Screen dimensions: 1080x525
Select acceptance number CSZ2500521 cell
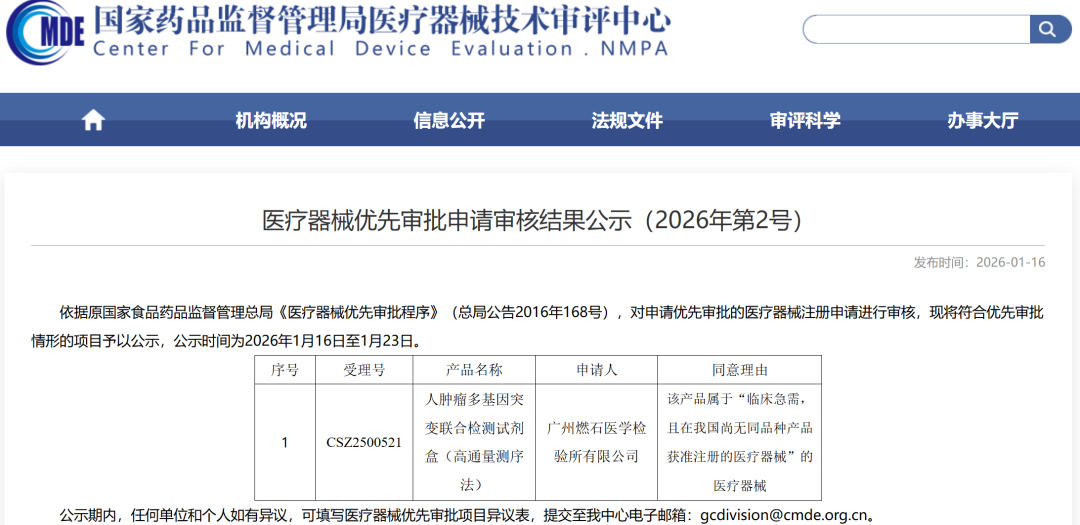pos(364,442)
